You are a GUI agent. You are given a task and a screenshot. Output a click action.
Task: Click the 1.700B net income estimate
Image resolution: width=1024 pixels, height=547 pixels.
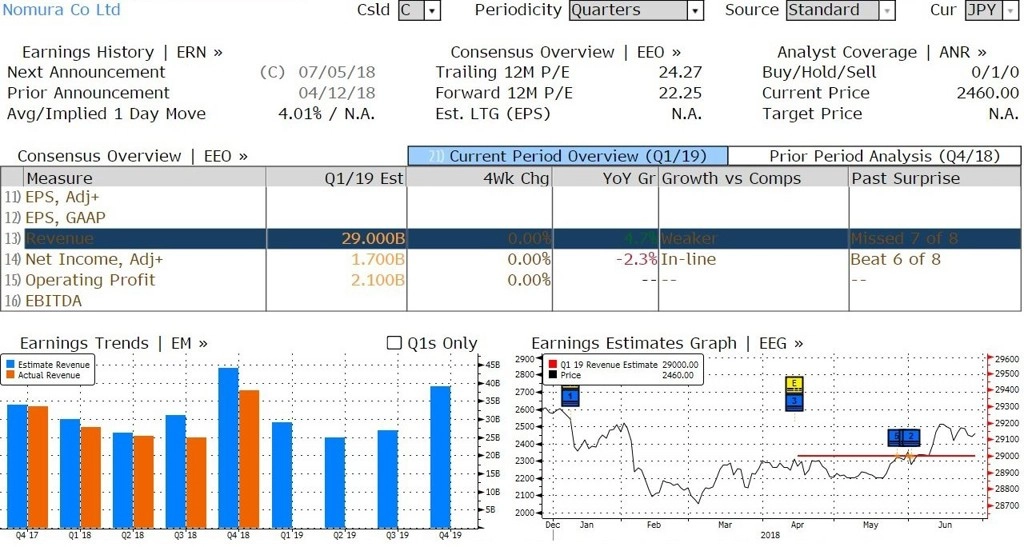(x=377, y=259)
